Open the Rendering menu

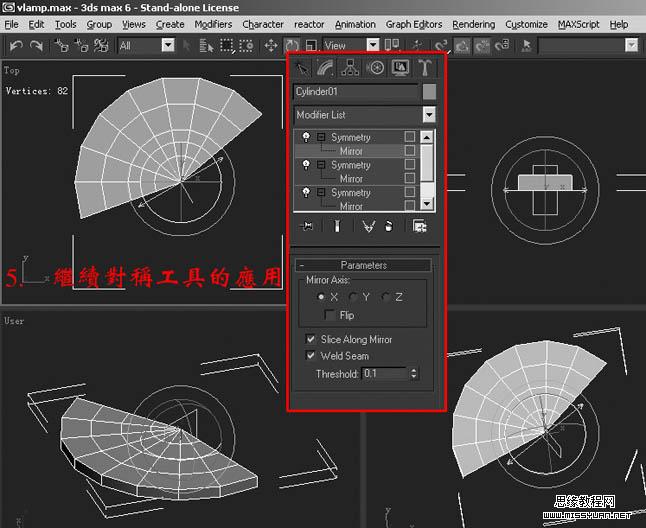[x=473, y=24]
